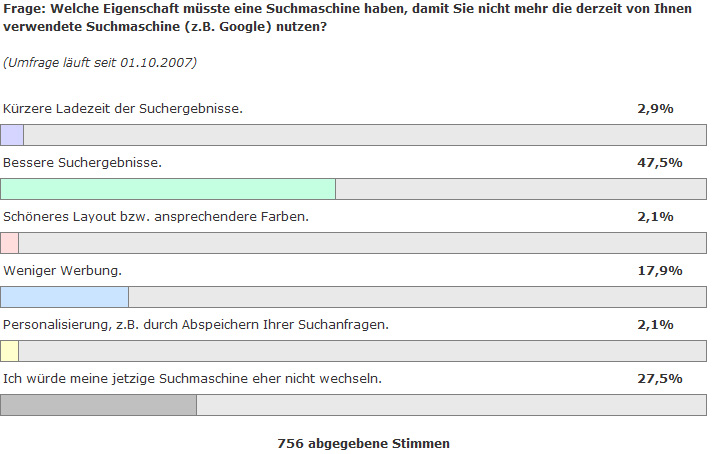Viewport: 713px width, 454px height.
Task: Click the dark gray filled bar for nicht wechseln
Action: (x=99, y=405)
